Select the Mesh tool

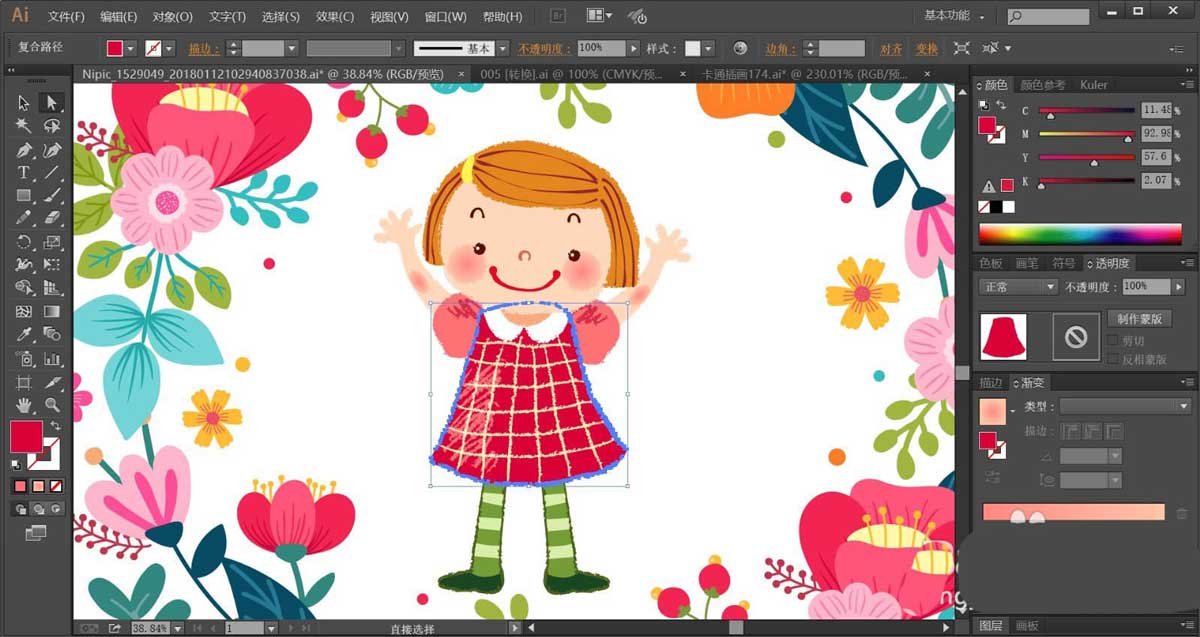coord(24,312)
